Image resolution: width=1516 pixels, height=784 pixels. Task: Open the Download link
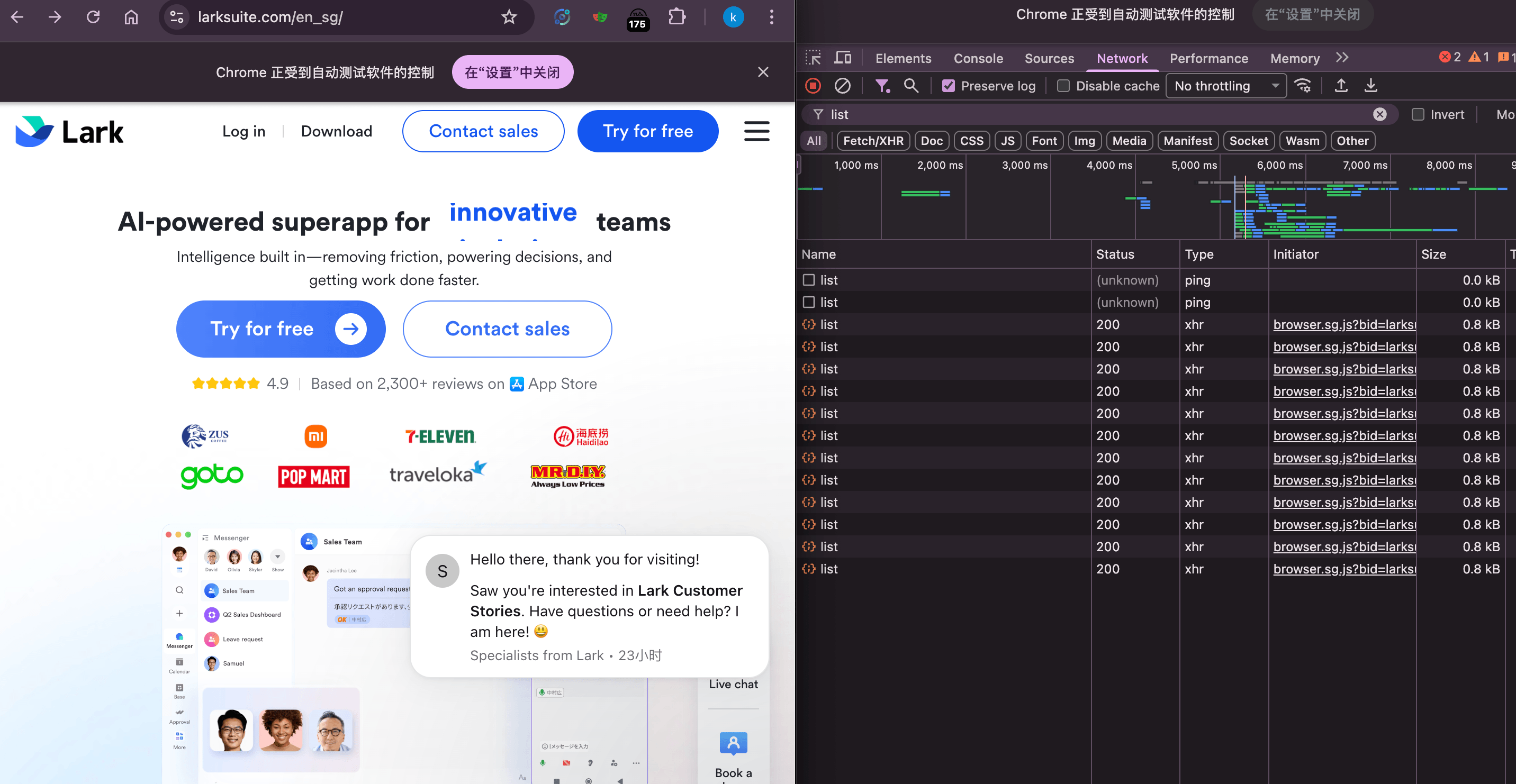(337, 131)
